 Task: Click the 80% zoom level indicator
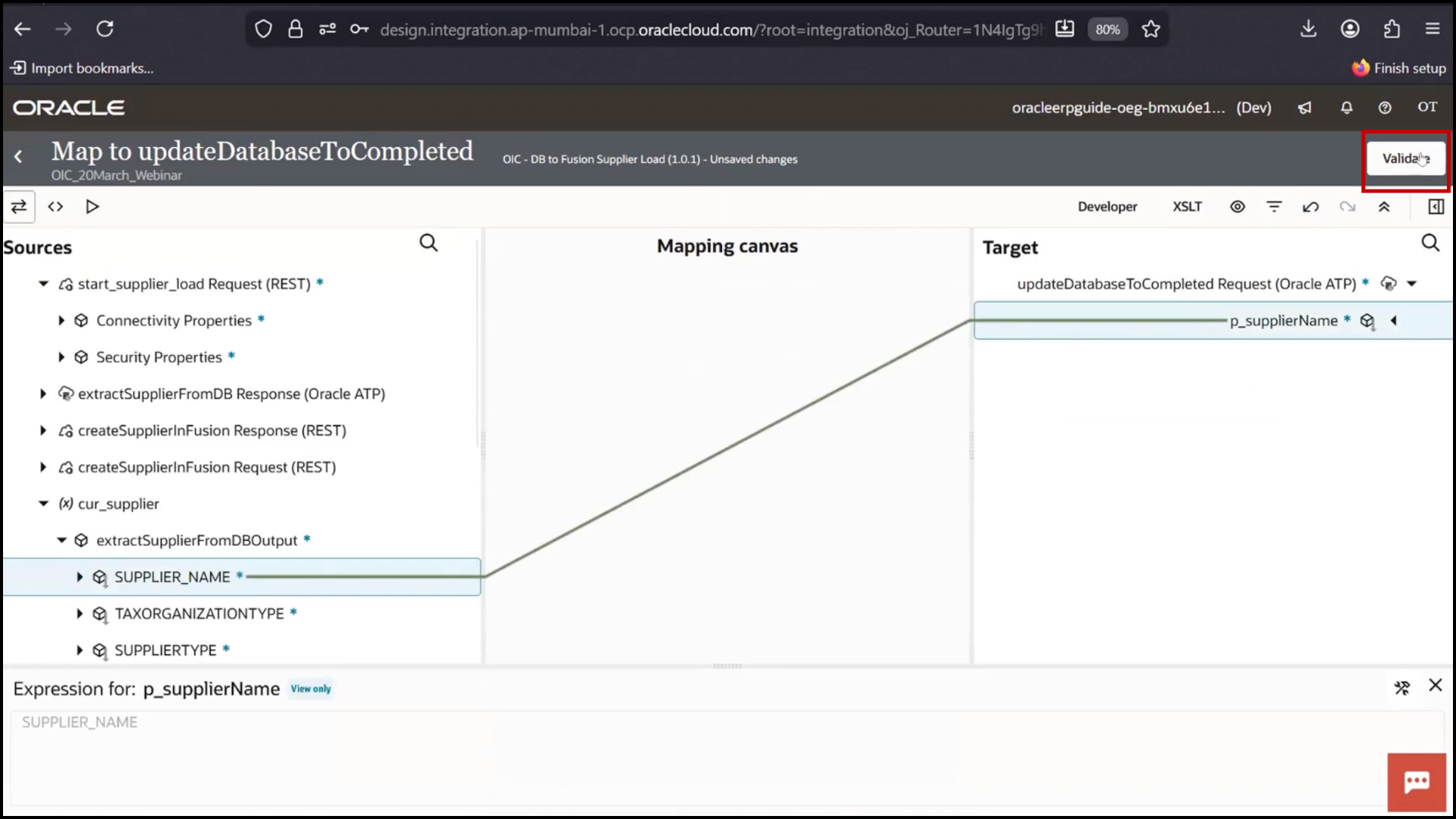pyautogui.click(x=1107, y=30)
